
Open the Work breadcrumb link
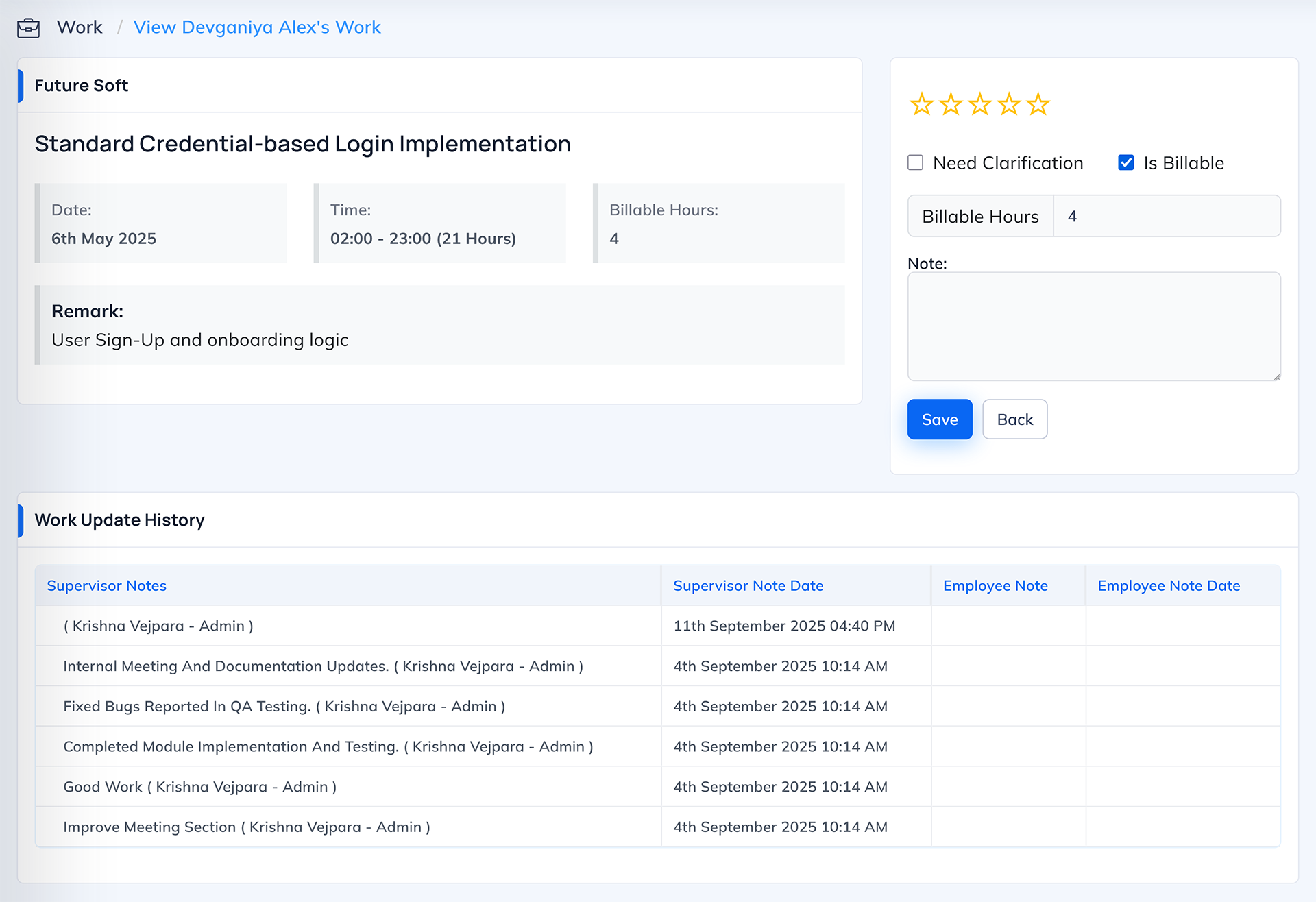pyautogui.click(x=80, y=27)
